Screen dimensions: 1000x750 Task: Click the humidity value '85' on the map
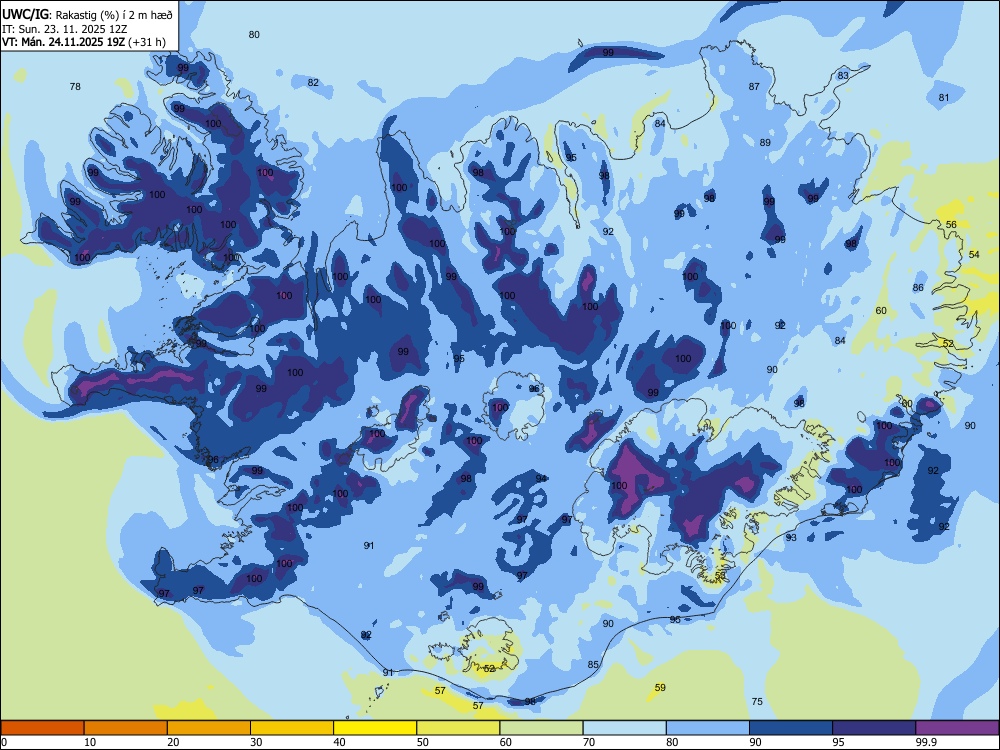pos(593,665)
